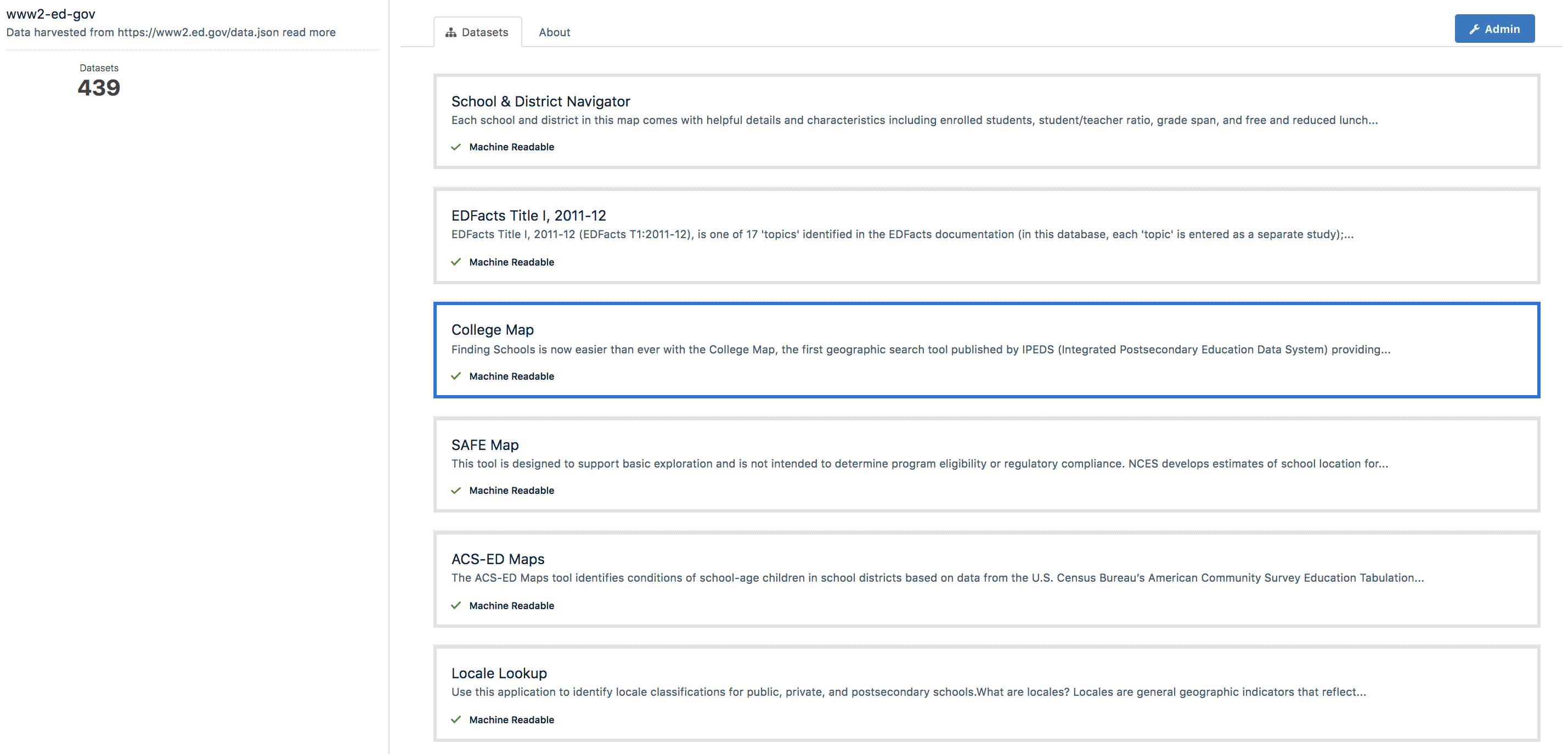The height and width of the screenshot is (754, 1568).
Task: Click checkmark icon under SAFE Map
Action: pyautogui.click(x=456, y=490)
